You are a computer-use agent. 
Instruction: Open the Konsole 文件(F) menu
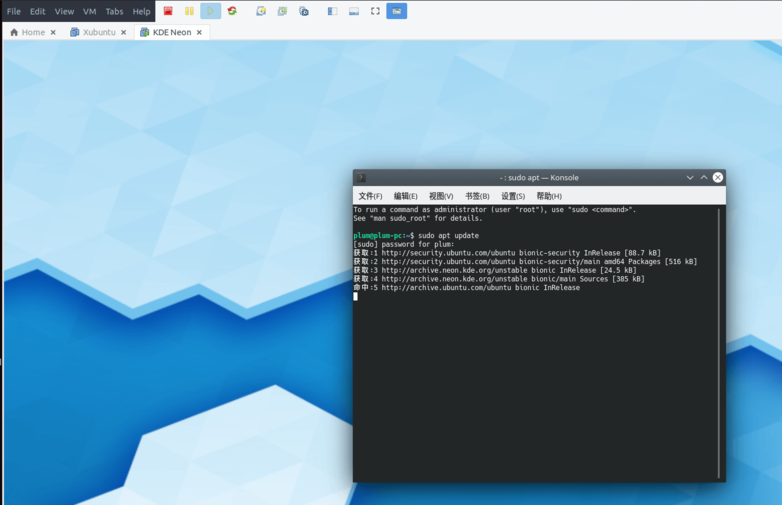(370, 196)
